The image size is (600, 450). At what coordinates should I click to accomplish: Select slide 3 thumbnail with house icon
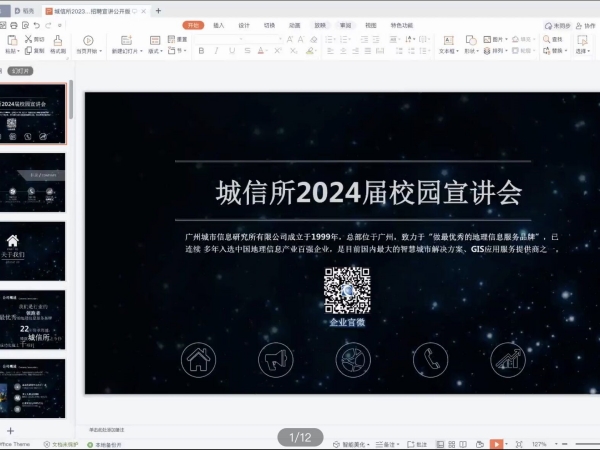click(33, 251)
